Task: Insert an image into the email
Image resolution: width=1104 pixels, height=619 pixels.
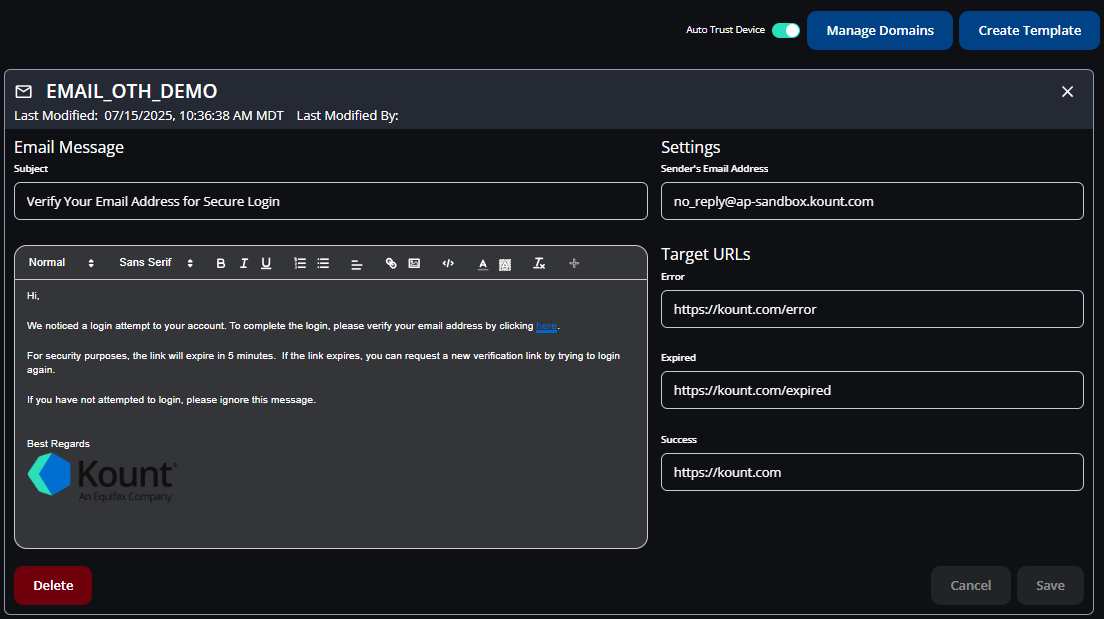Action: 414,263
